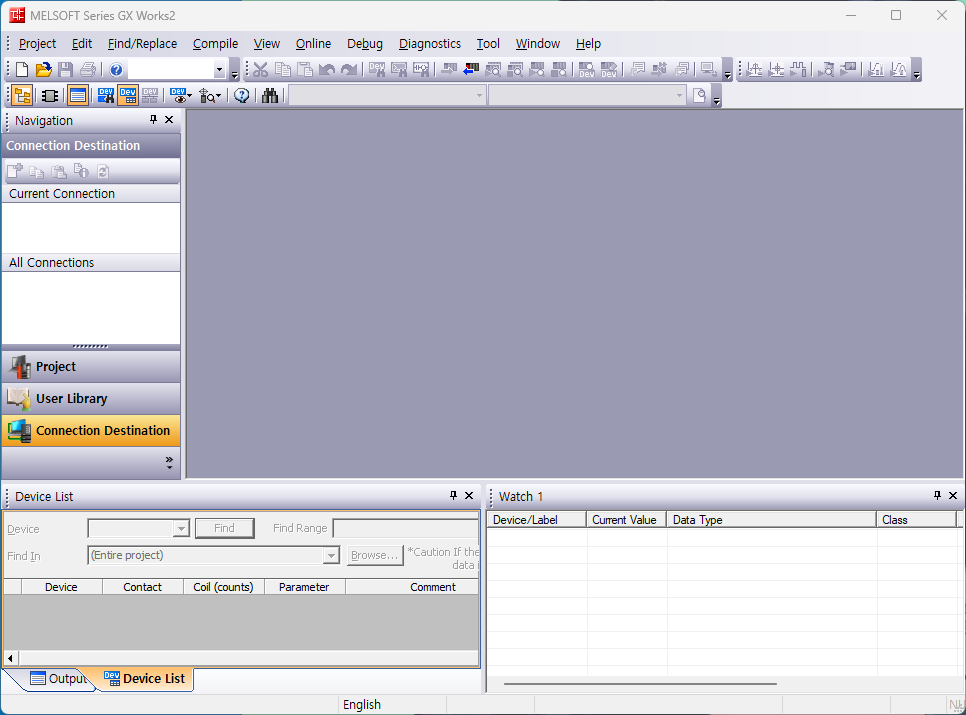
Task: Click the Find button in Device List
Action: (x=224, y=528)
